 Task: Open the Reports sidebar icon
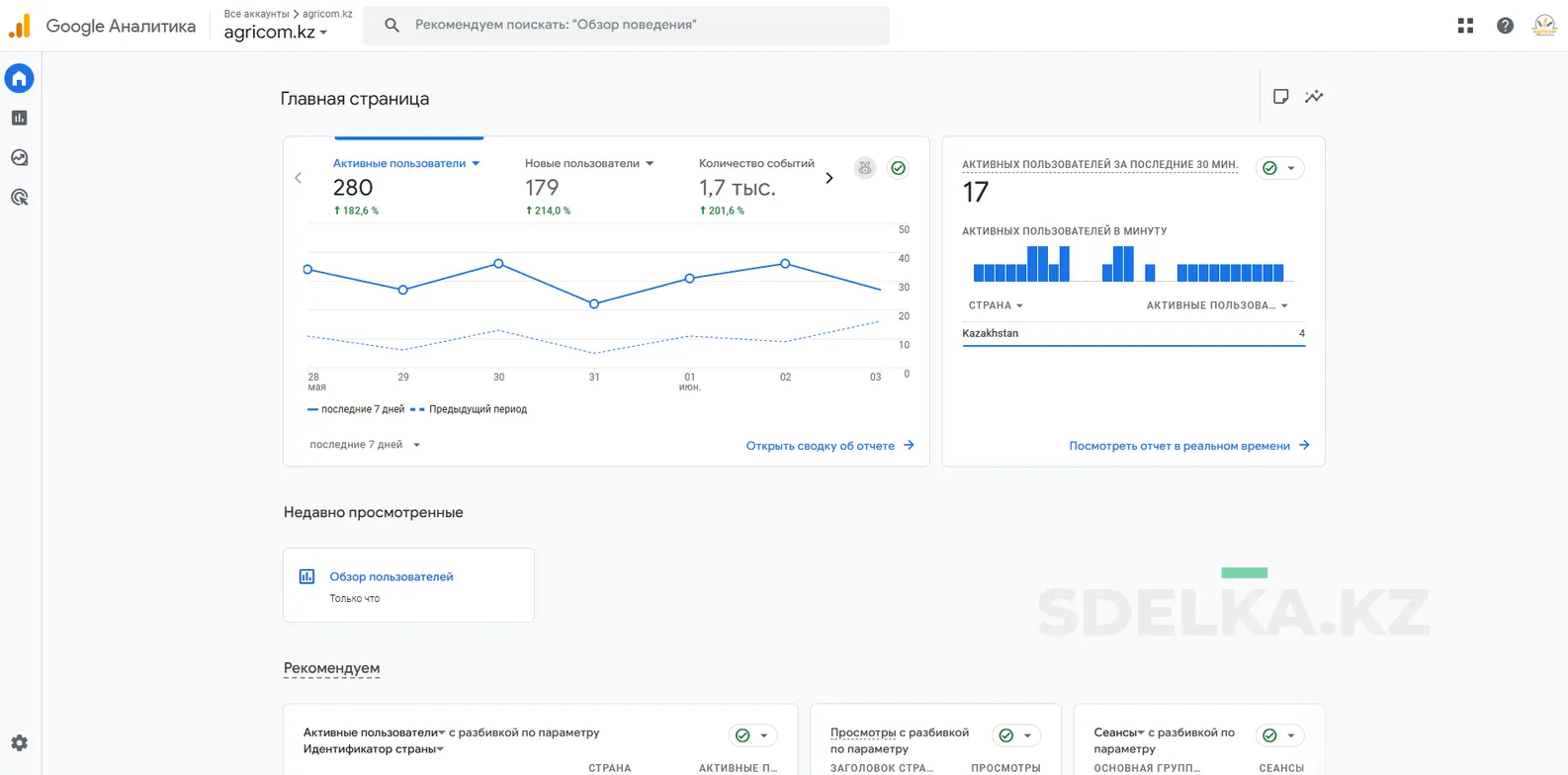[x=19, y=118]
